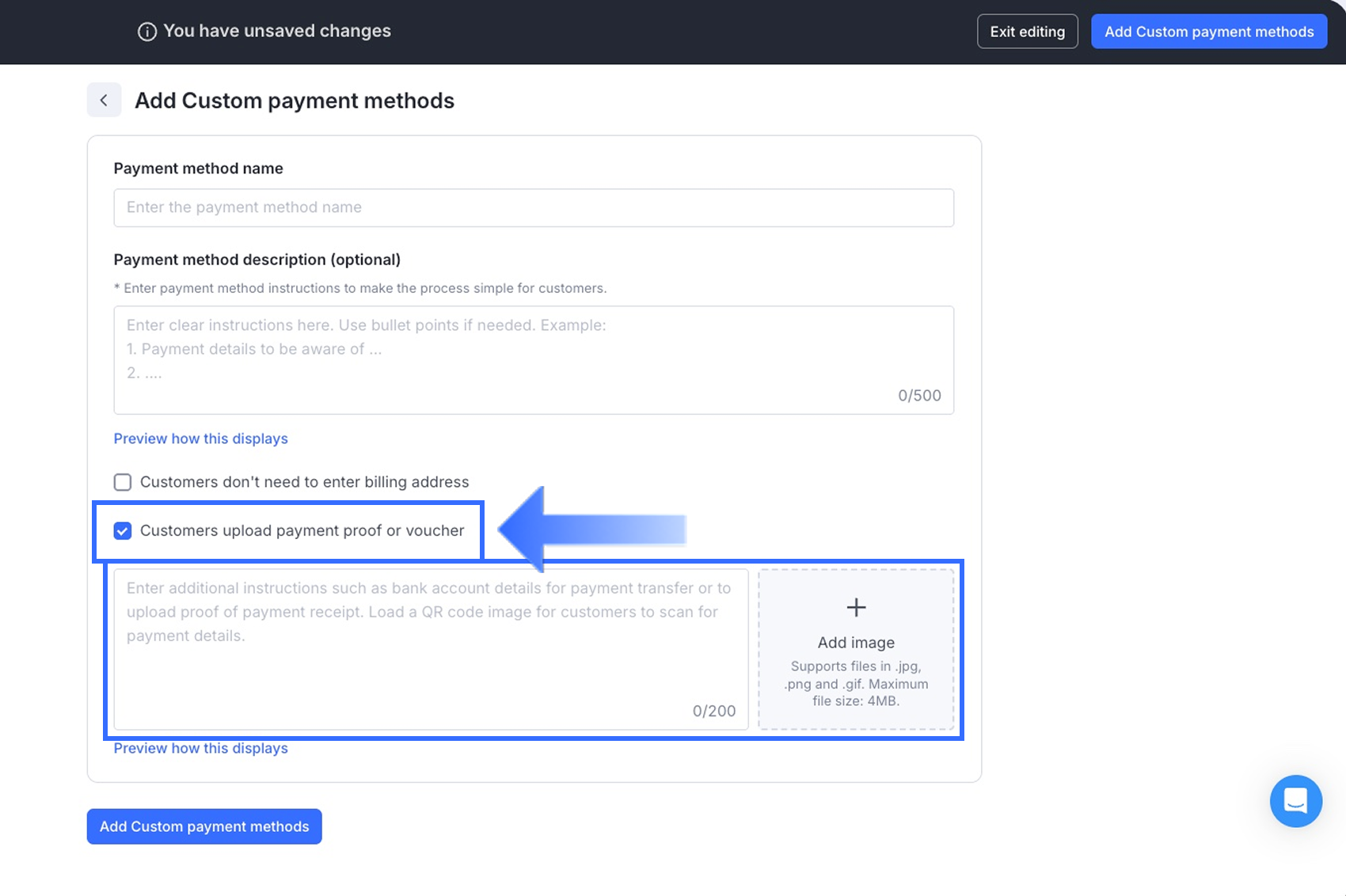Open preview link below description field

(200, 439)
